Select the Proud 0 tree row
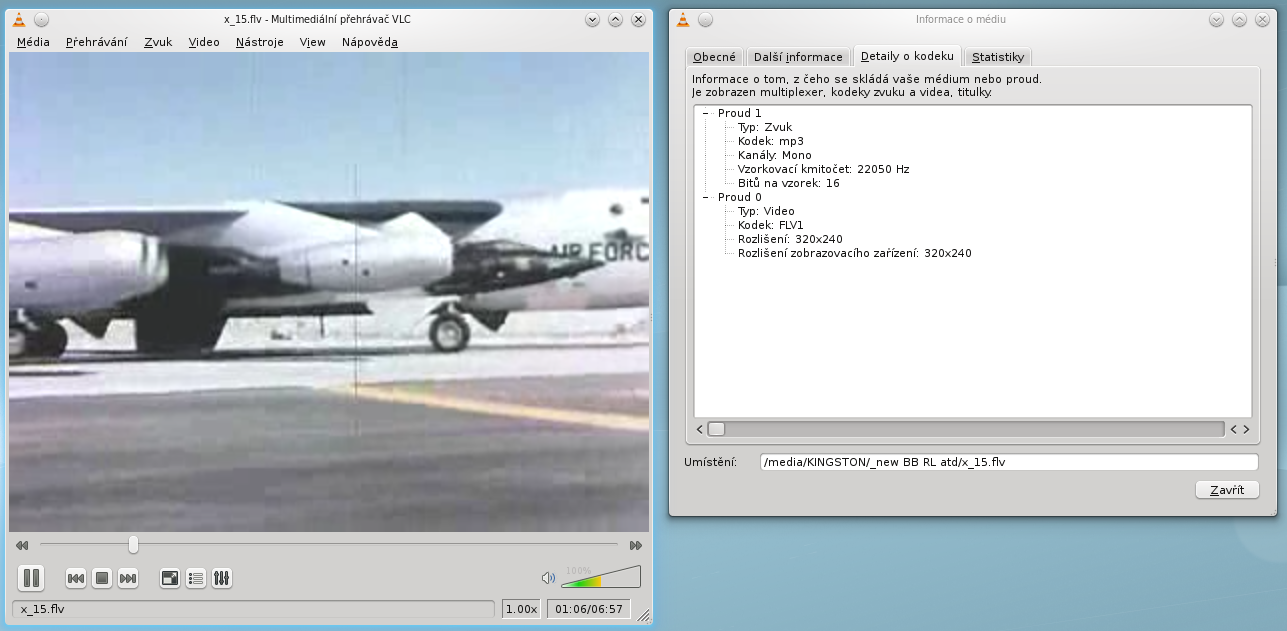The height and width of the screenshot is (631, 1287). click(740, 197)
